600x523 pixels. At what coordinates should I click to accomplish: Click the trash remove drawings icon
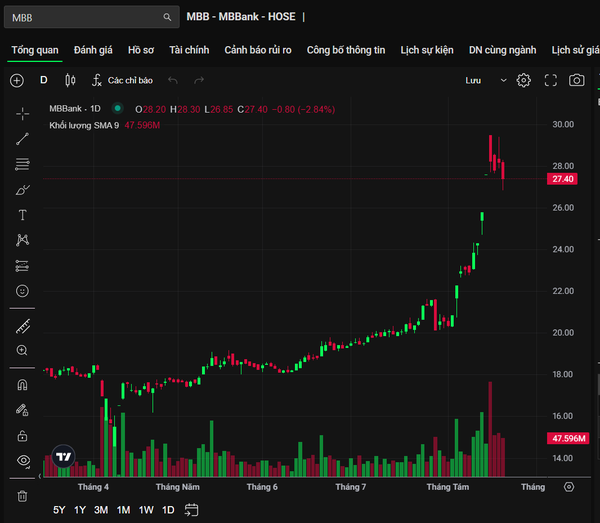[x=22, y=497]
